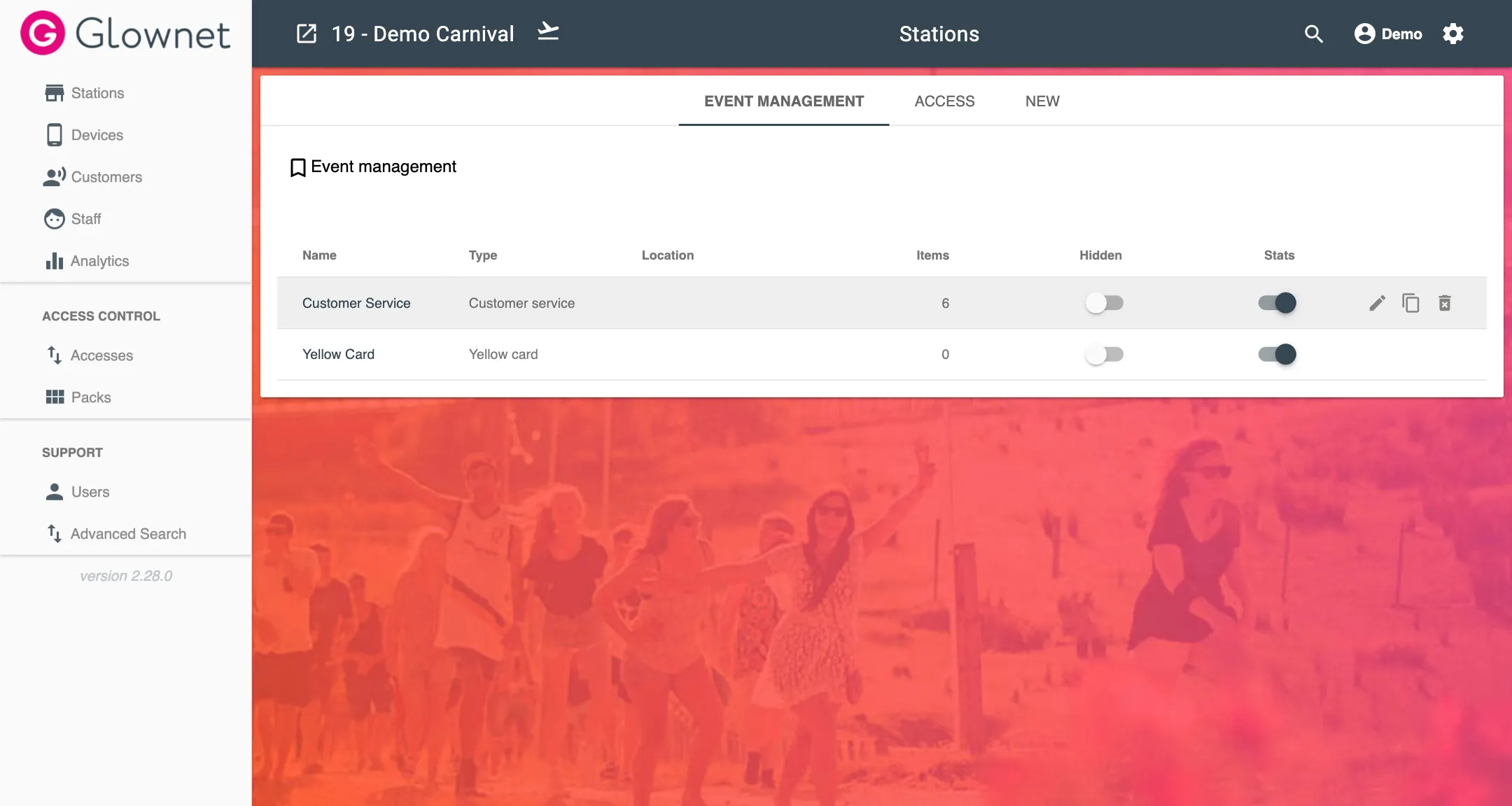Click the Stats column header

click(1279, 255)
